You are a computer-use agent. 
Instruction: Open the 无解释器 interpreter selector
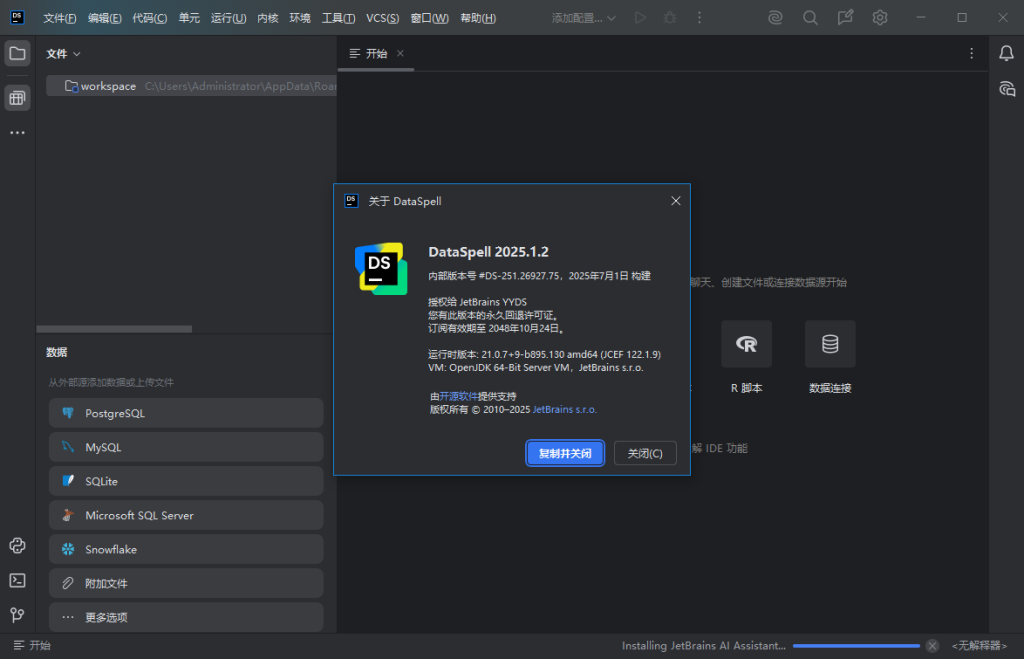point(979,646)
